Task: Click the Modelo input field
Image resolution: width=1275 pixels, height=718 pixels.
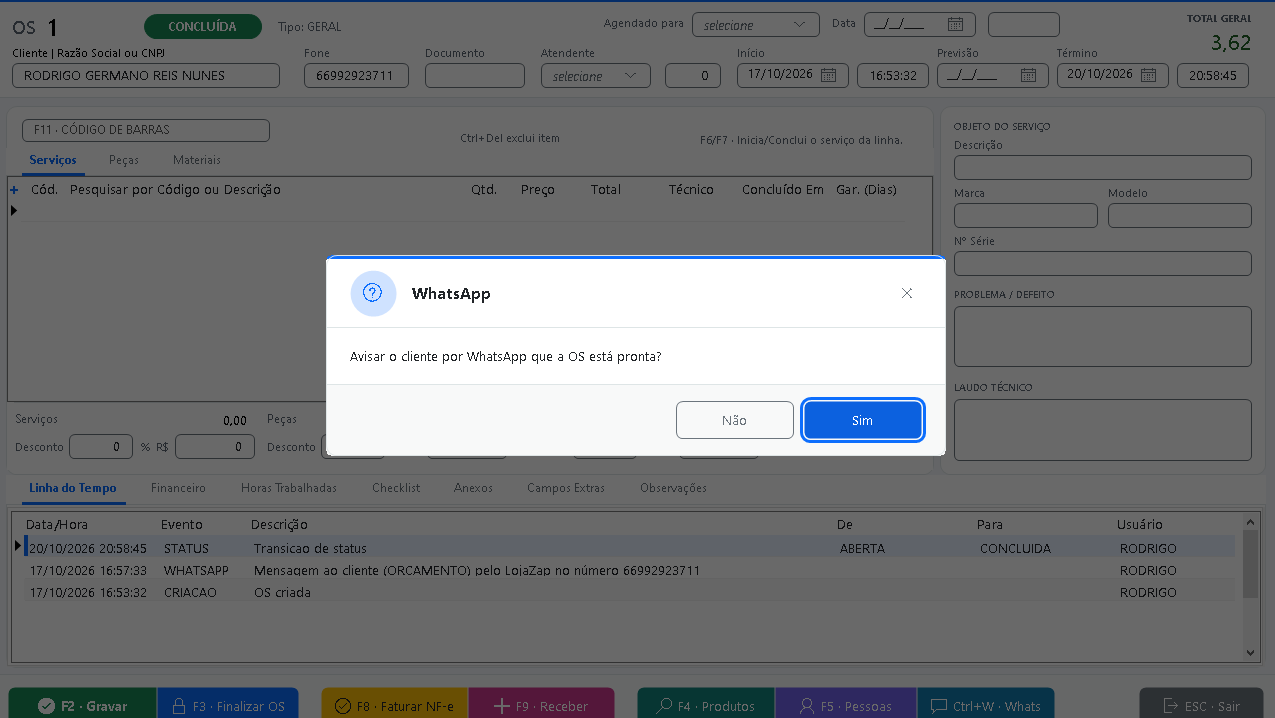Action: [x=1180, y=215]
